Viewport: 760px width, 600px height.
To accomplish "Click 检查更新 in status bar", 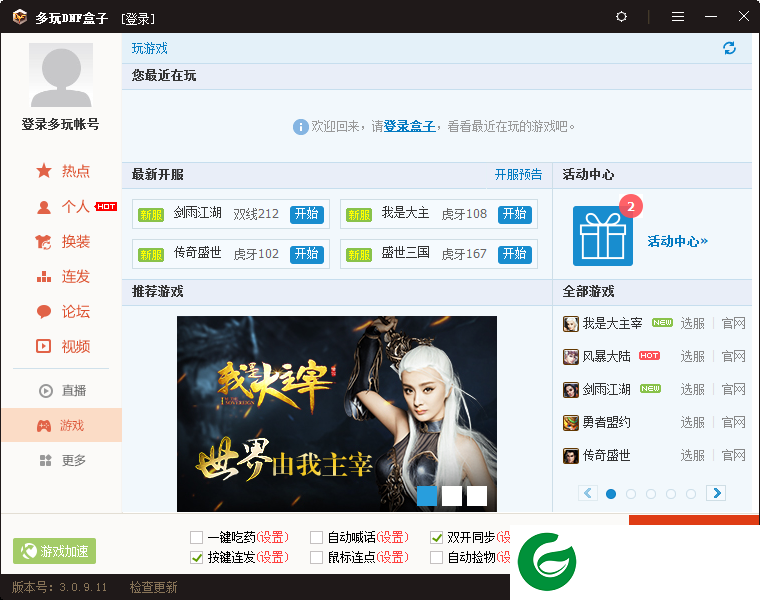I will [x=153, y=587].
